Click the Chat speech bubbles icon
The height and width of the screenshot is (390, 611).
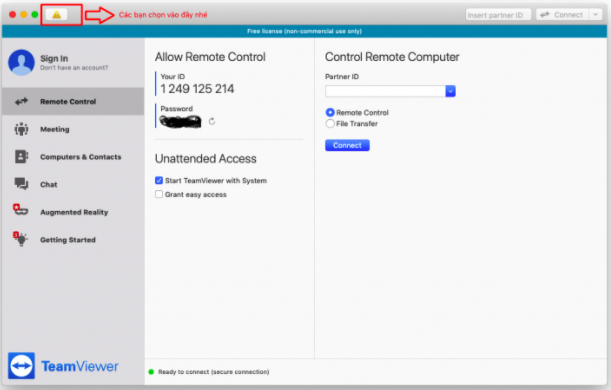point(21,184)
